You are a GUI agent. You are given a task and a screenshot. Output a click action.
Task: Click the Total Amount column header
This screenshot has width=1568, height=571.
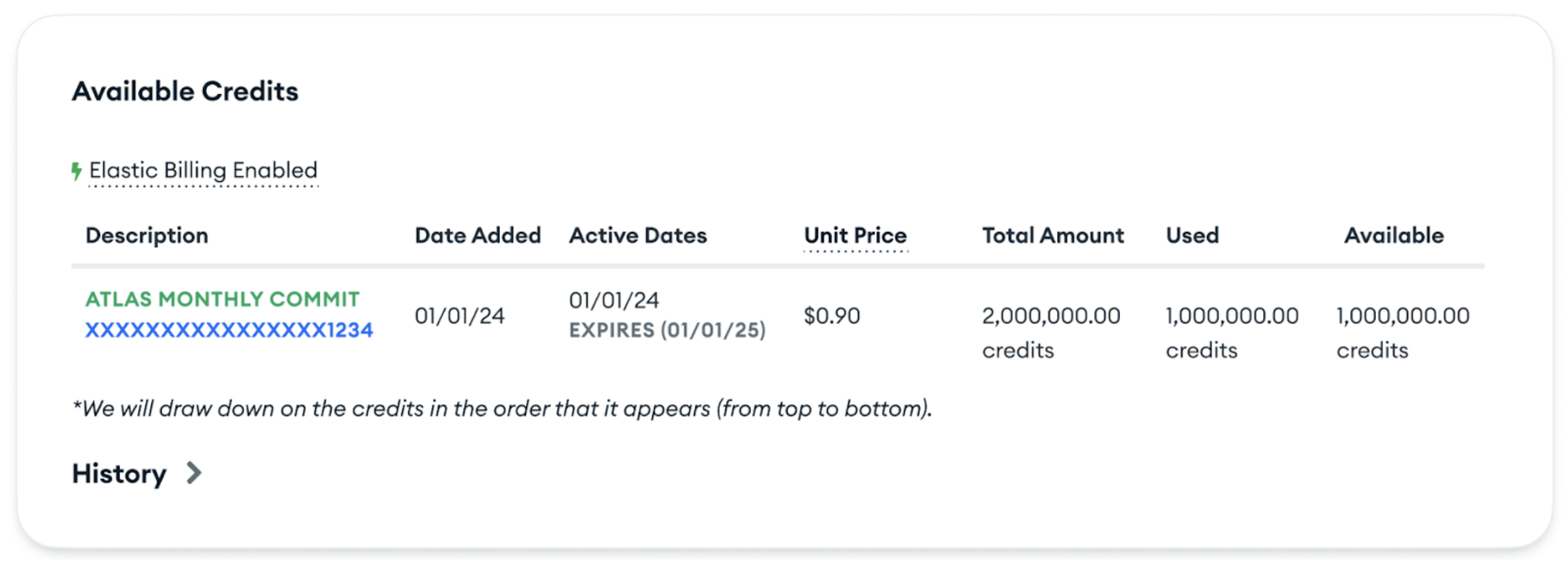(x=1052, y=235)
